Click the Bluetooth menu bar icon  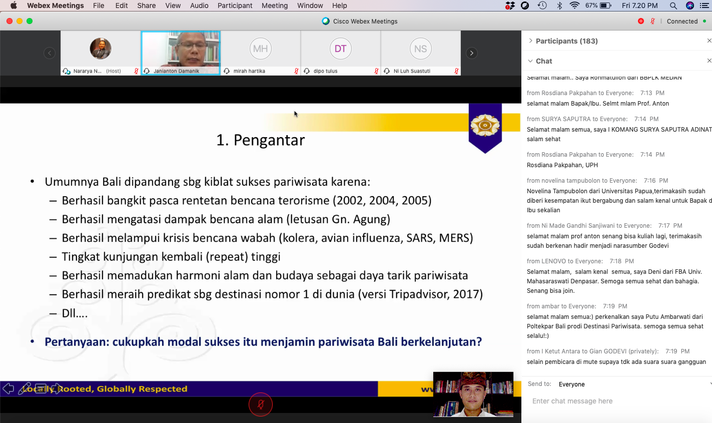tap(558, 6)
